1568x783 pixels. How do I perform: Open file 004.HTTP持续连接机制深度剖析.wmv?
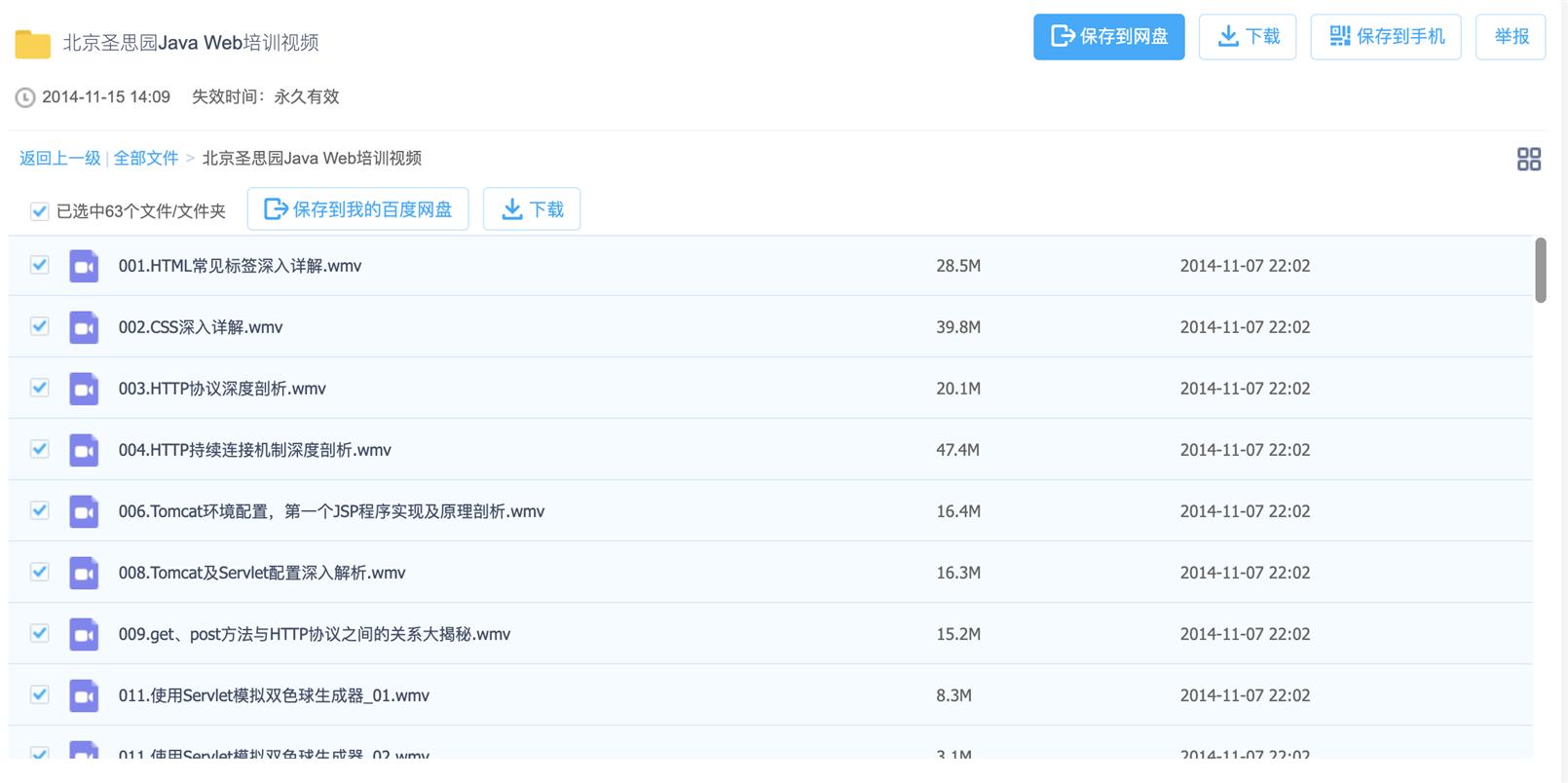[x=255, y=450]
